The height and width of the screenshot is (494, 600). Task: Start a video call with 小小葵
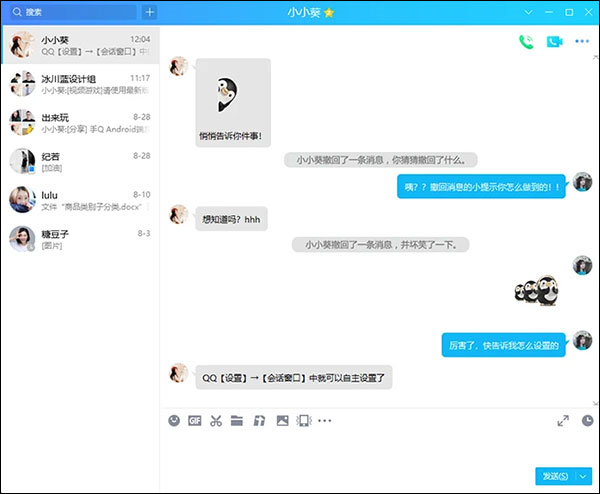pos(555,42)
